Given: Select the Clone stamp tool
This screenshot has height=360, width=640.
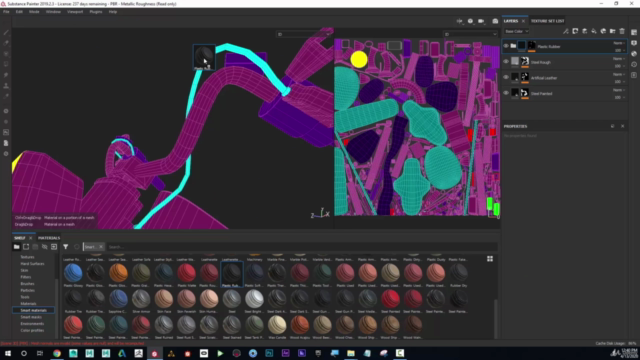Looking at the screenshot, I should click(x=6, y=86).
